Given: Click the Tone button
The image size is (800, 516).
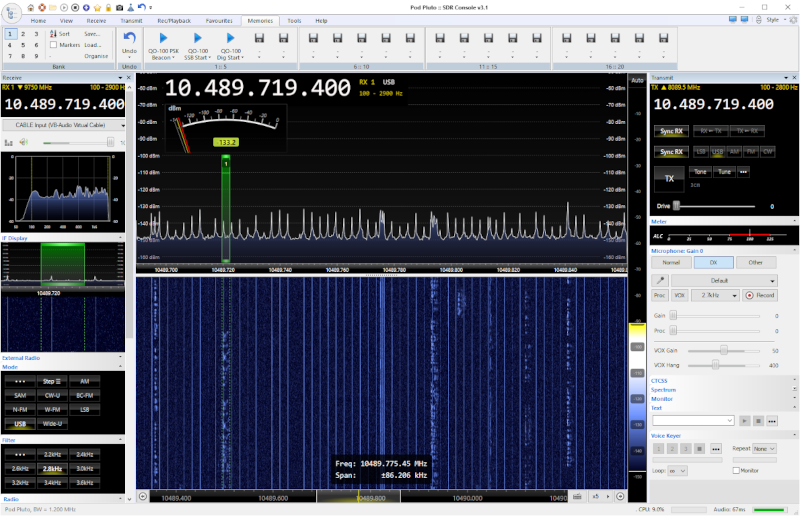Looking at the screenshot, I should (700, 172).
